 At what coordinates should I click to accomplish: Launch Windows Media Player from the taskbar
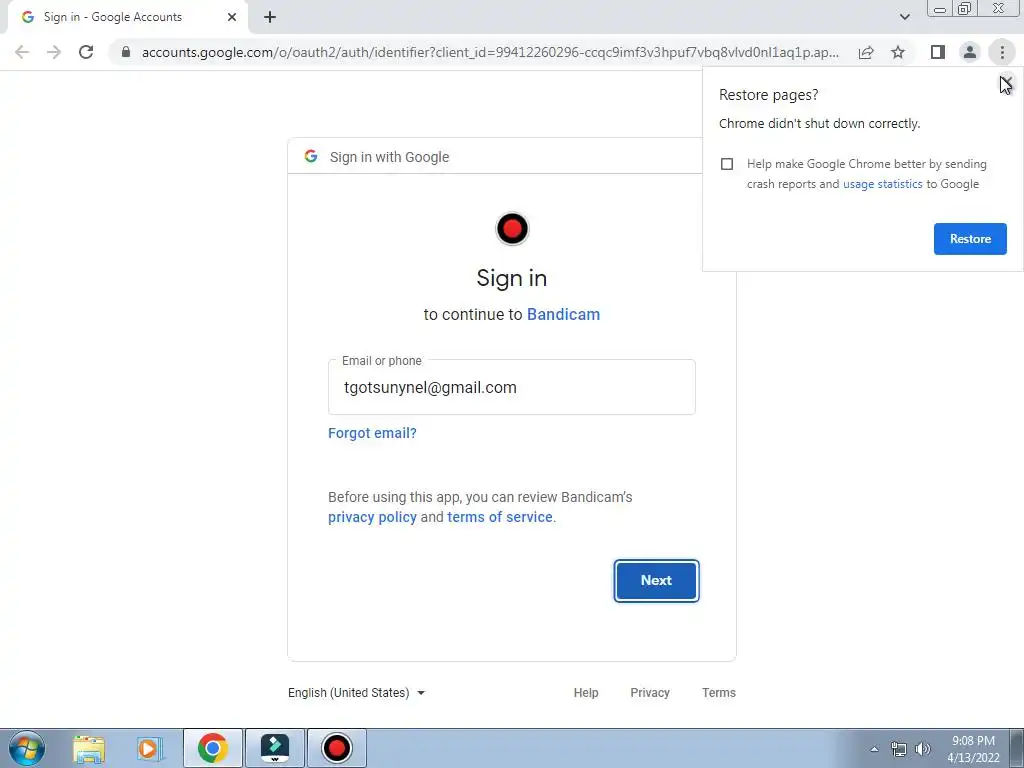149,748
